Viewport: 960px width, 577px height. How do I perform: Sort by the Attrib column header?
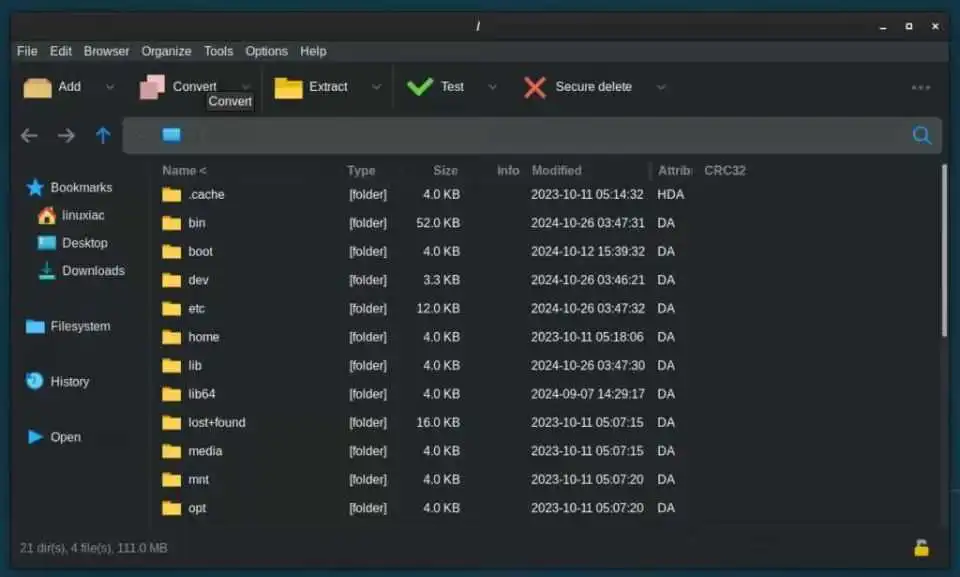pos(675,171)
